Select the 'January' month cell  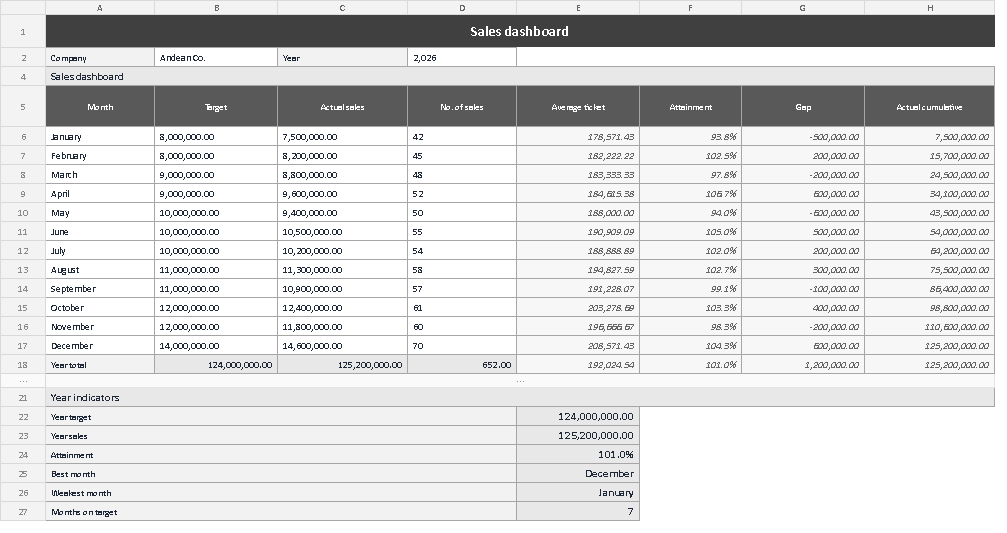(100, 137)
